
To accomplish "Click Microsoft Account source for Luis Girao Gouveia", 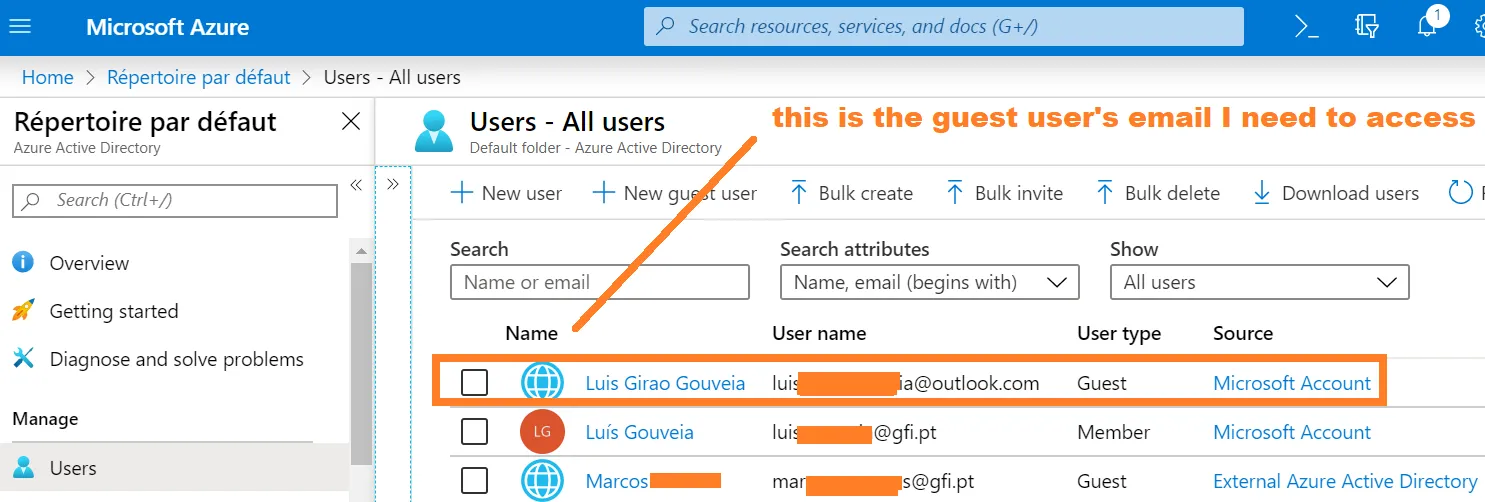I will [x=1292, y=383].
